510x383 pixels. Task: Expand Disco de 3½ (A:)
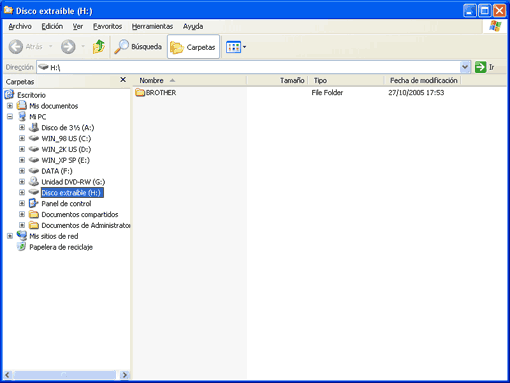pos(22,127)
